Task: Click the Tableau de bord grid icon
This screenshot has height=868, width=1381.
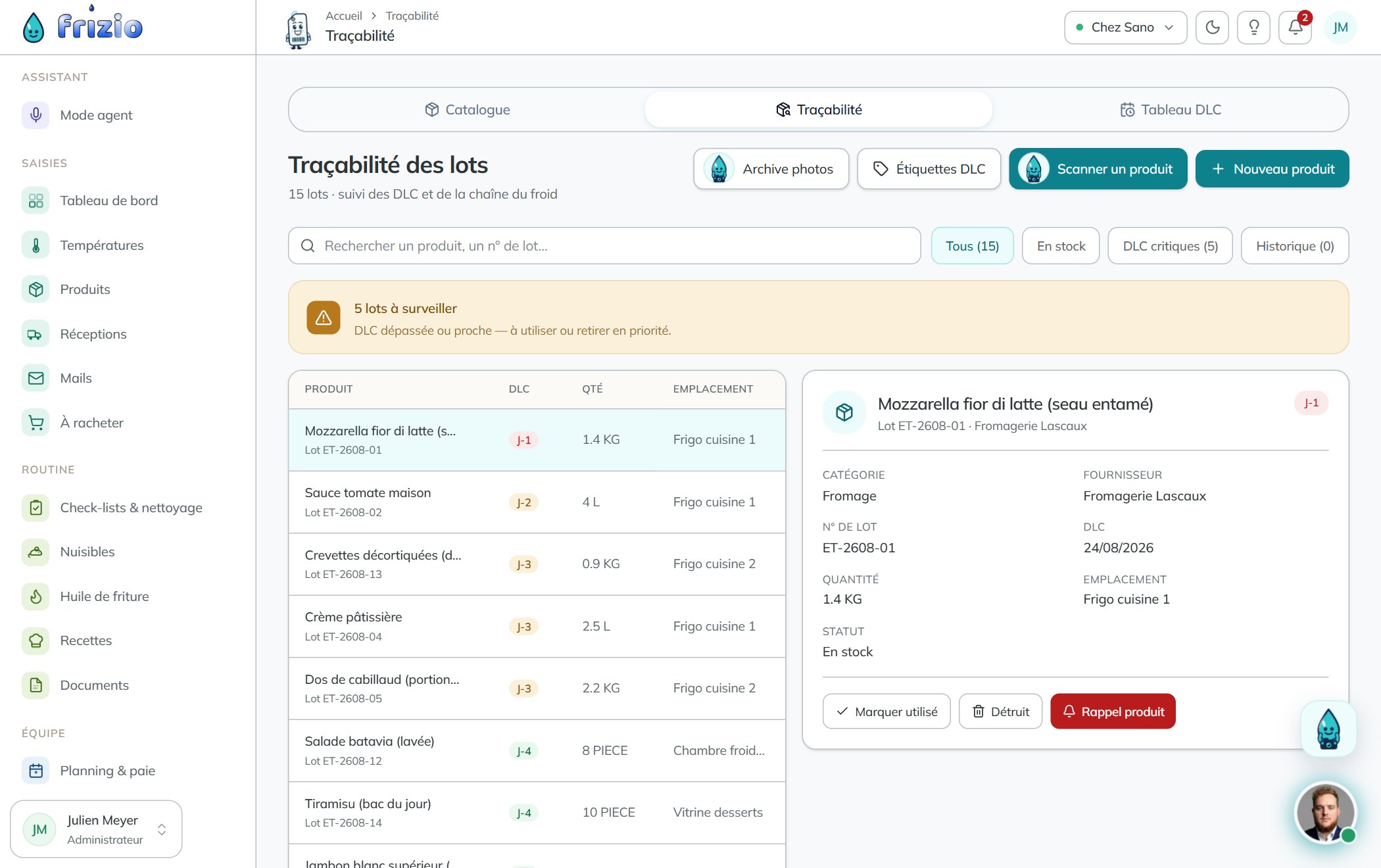Action: [x=36, y=201]
